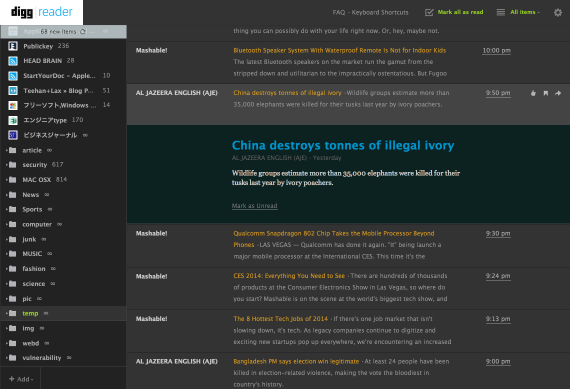Click Mark as Unread link
The height and width of the screenshot is (389, 570).
tap(254, 206)
